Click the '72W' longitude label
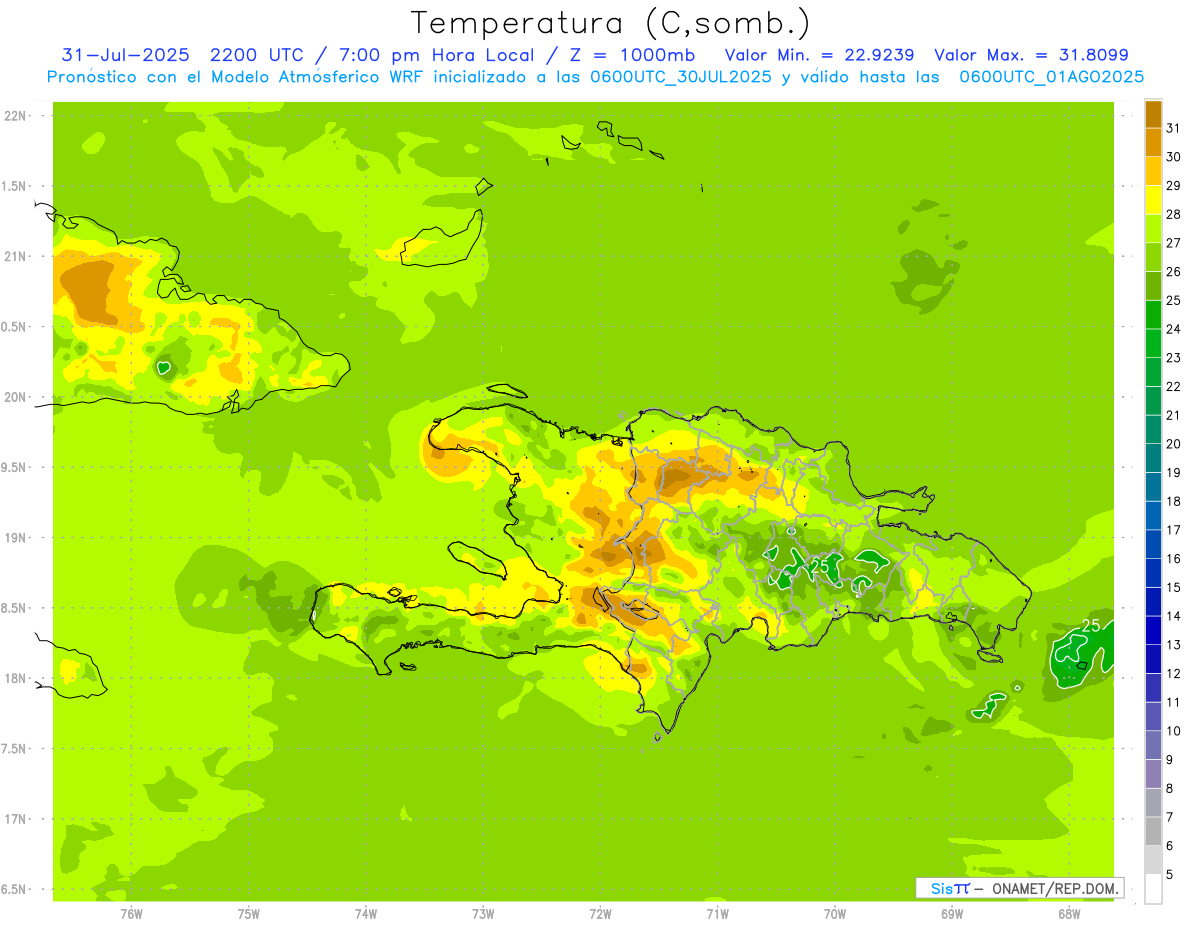The width and height of the screenshot is (1200, 927). [600, 913]
